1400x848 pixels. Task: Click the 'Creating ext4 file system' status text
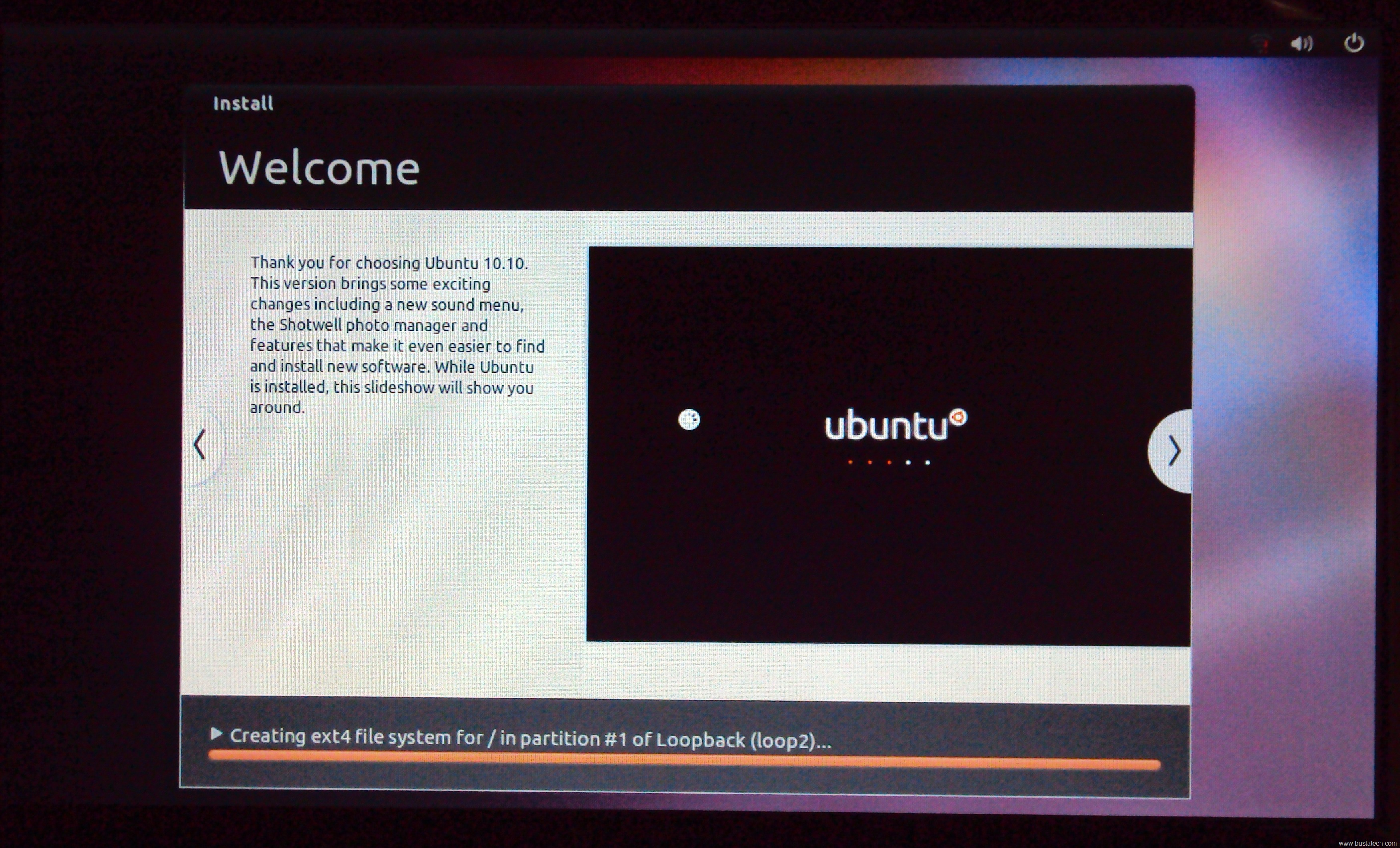click(530, 738)
